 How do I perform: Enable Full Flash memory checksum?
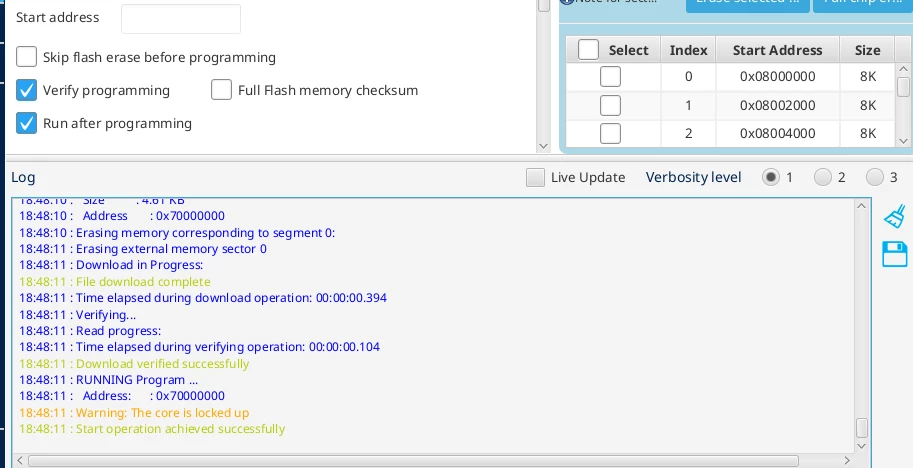[x=221, y=90]
